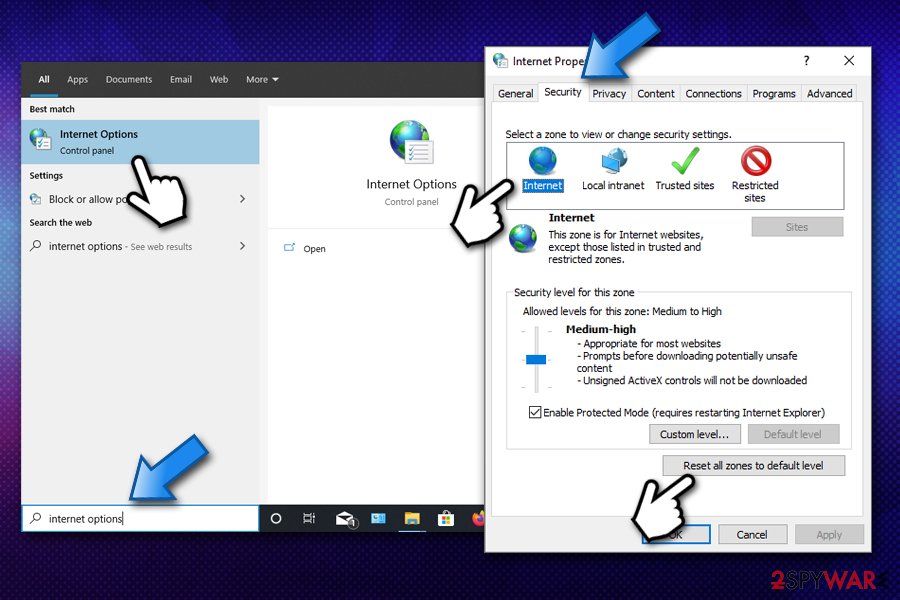Viewport: 900px width, 600px height.
Task: Click the Default level button
Action: click(x=793, y=434)
